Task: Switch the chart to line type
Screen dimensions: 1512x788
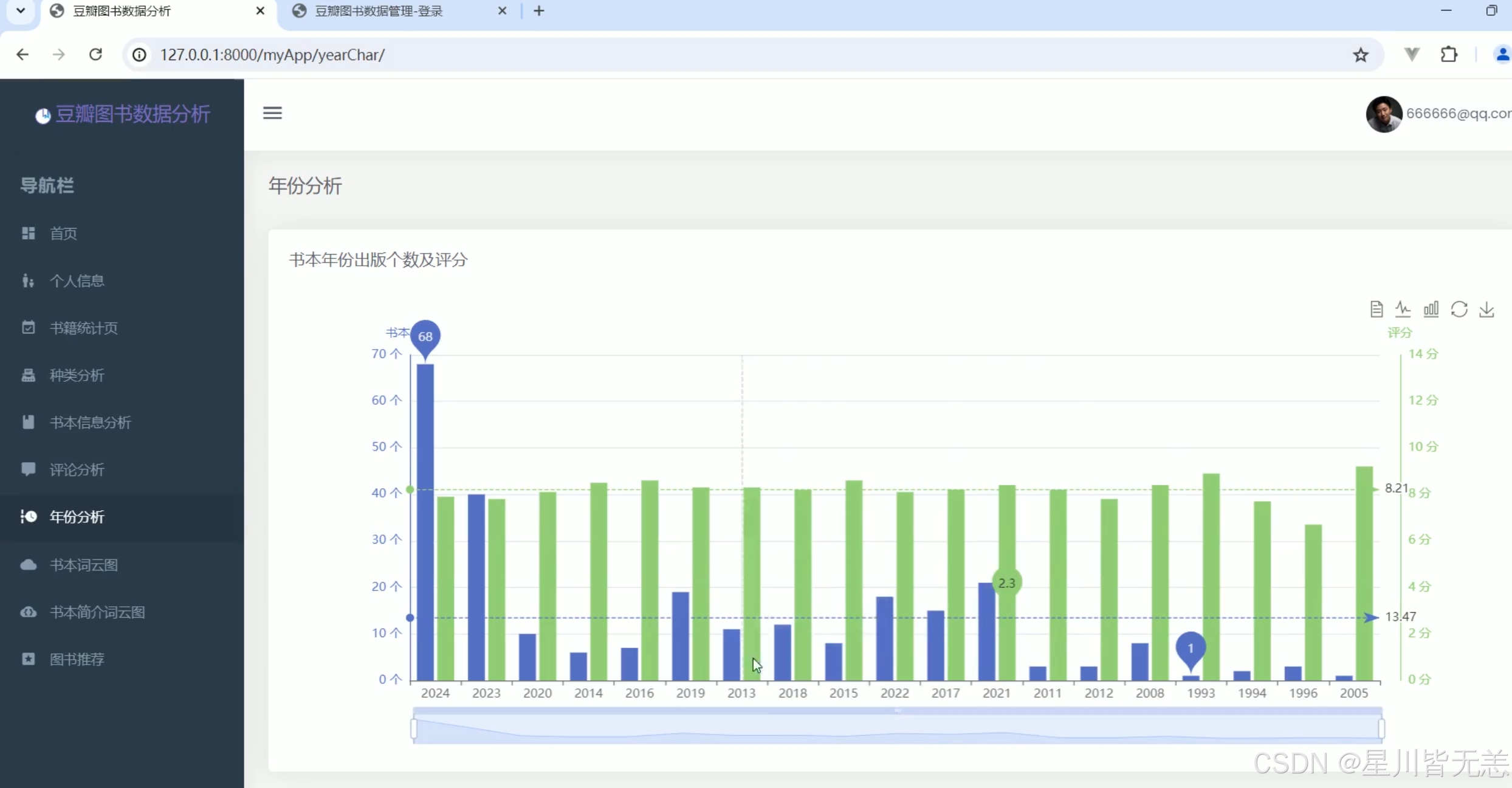Action: [1403, 309]
